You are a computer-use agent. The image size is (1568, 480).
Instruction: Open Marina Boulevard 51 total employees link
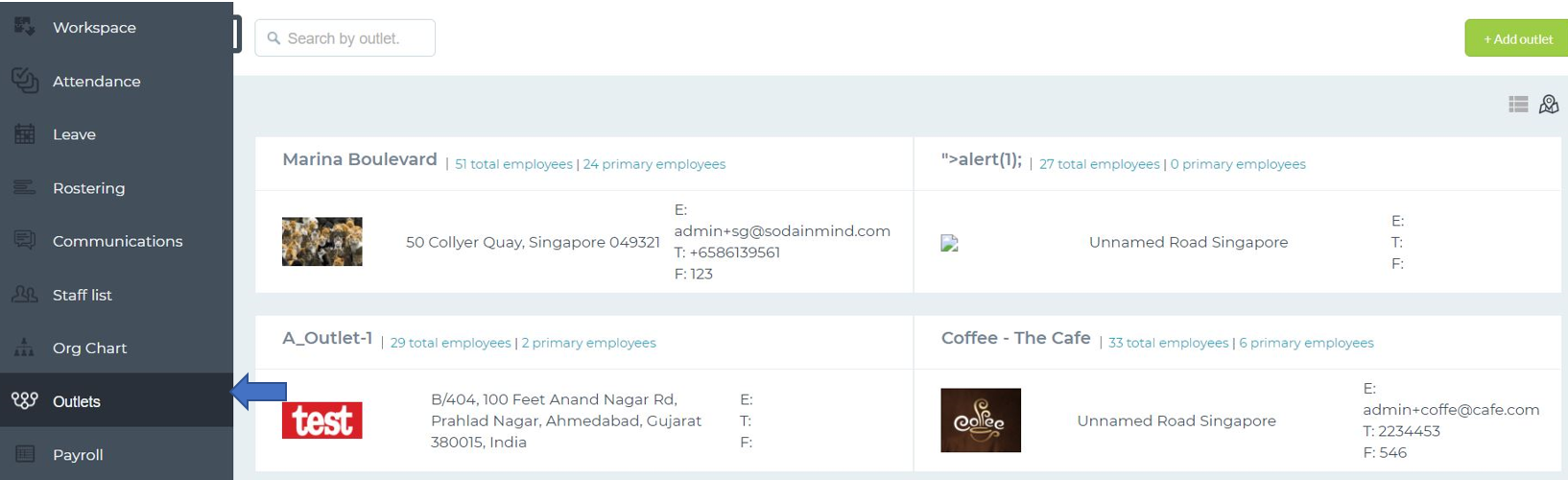pyautogui.click(x=513, y=164)
